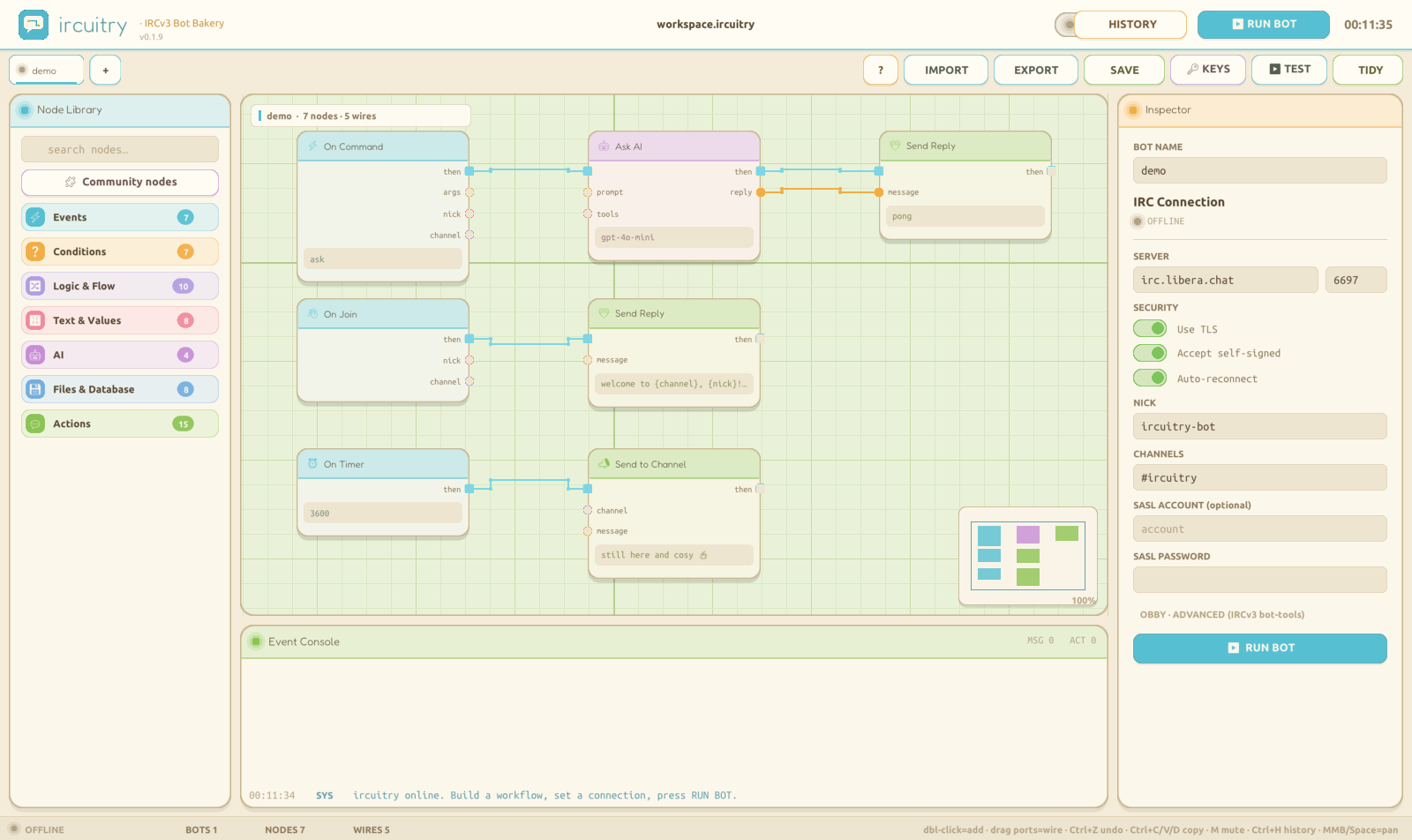Click the Node Library panel dot icon
The width and height of the screenshot is (1412, 840).
(25, 110)
